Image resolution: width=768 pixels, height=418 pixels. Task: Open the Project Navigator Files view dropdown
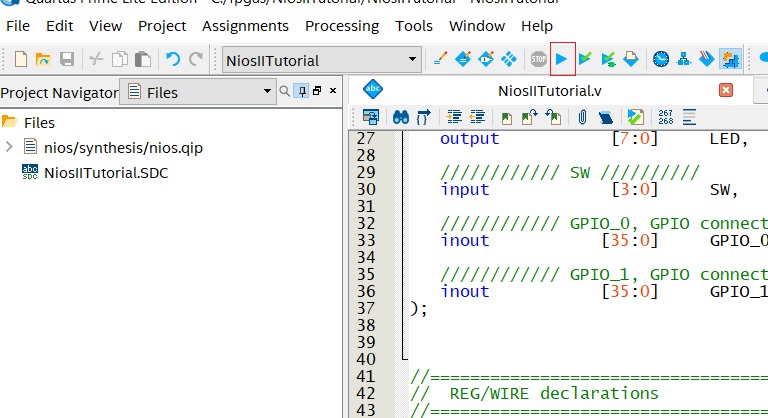pos(199,92)
